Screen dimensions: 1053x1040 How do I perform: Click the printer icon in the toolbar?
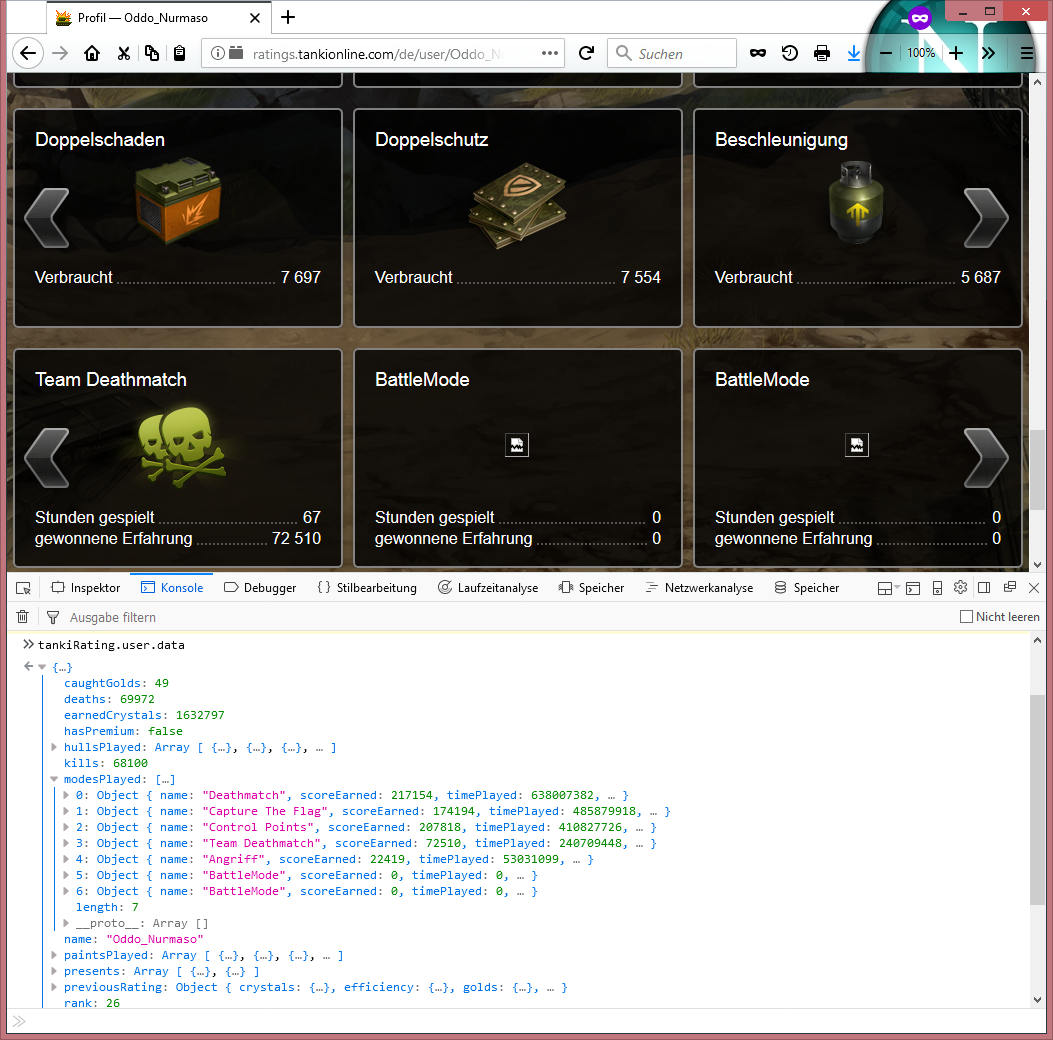(x=822, y=54)
